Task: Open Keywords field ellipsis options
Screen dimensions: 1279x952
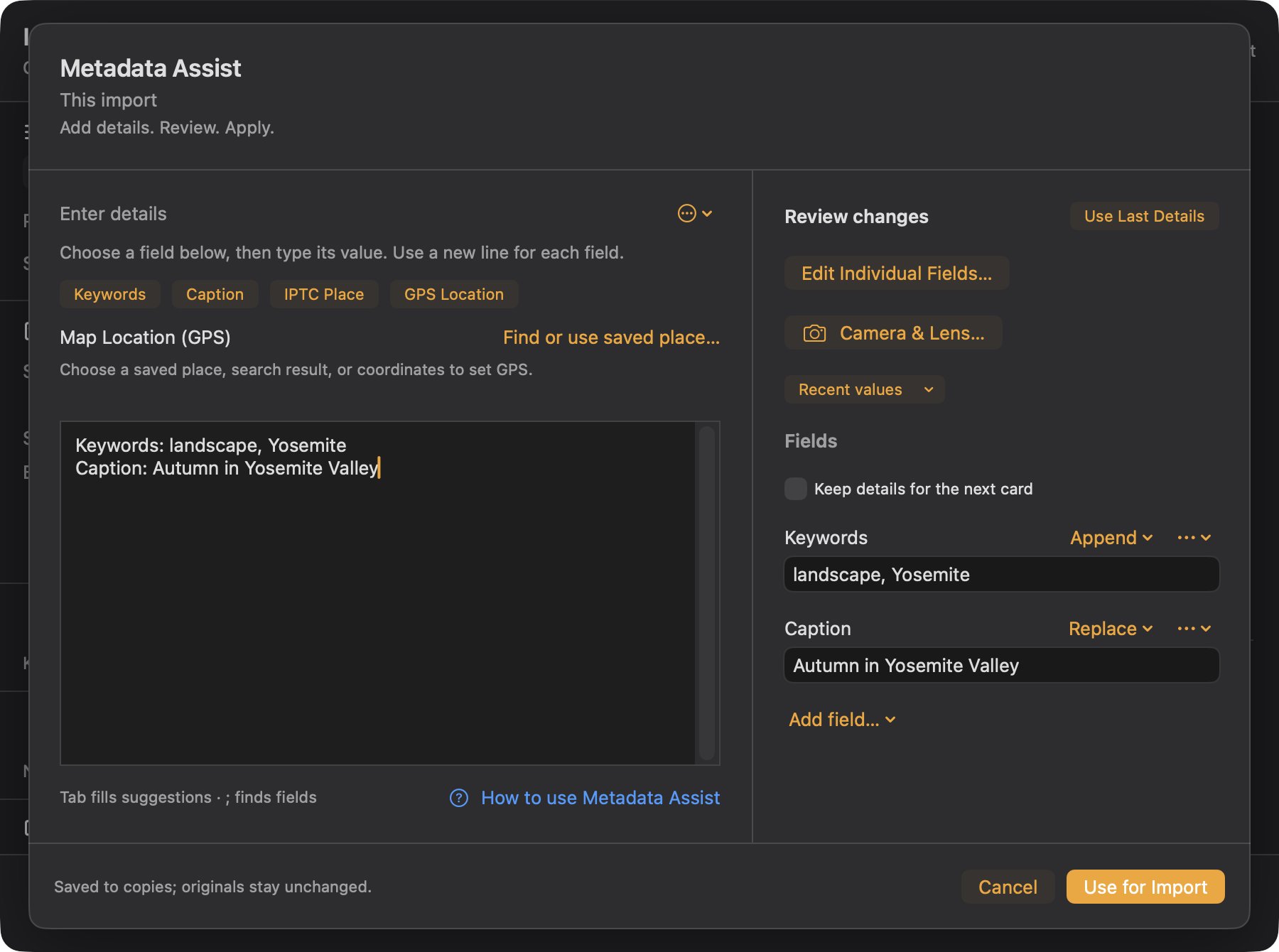Action: tap(1194, 538)
